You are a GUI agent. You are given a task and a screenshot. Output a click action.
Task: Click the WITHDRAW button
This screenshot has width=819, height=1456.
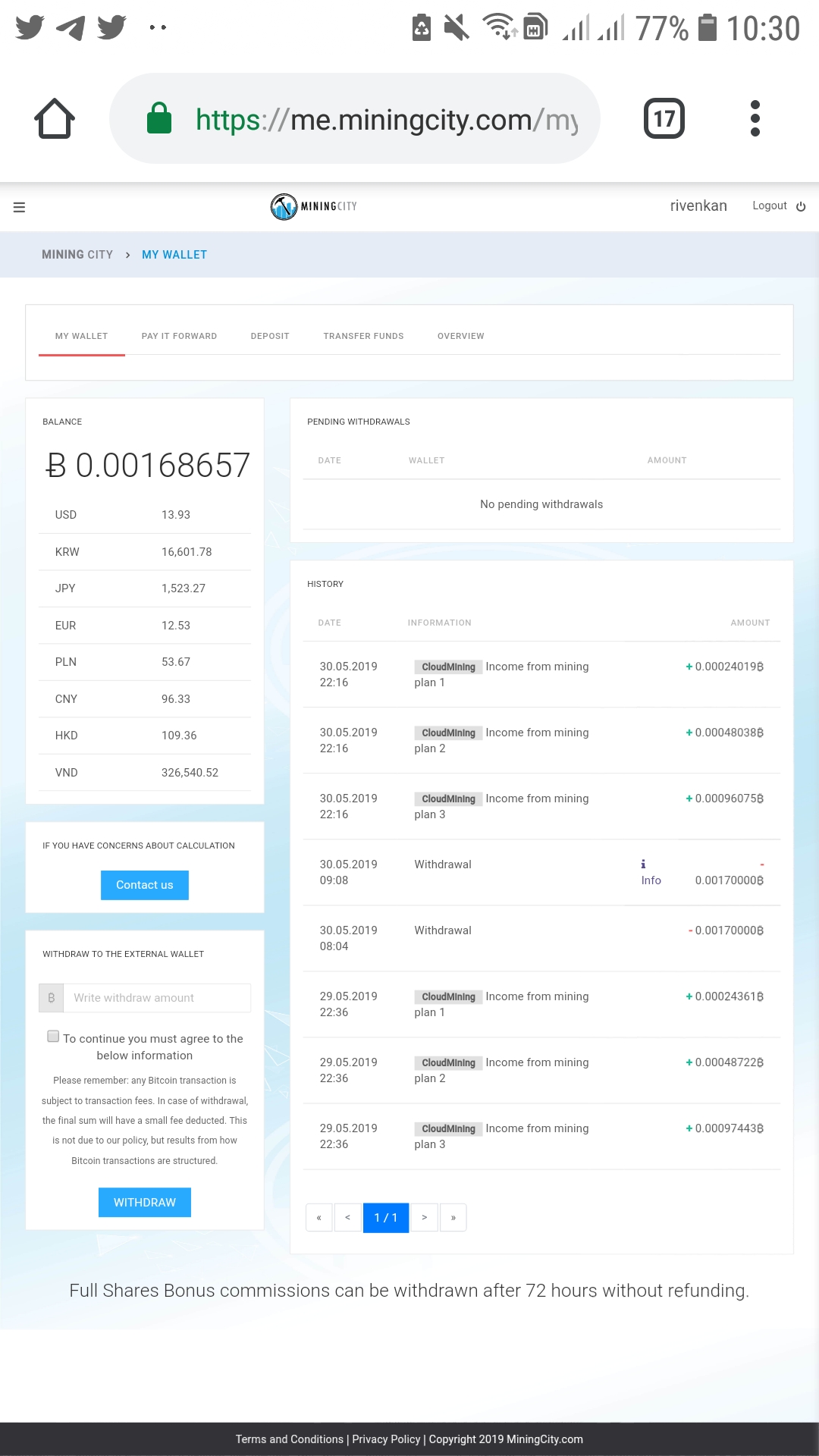click(145, 1203)
